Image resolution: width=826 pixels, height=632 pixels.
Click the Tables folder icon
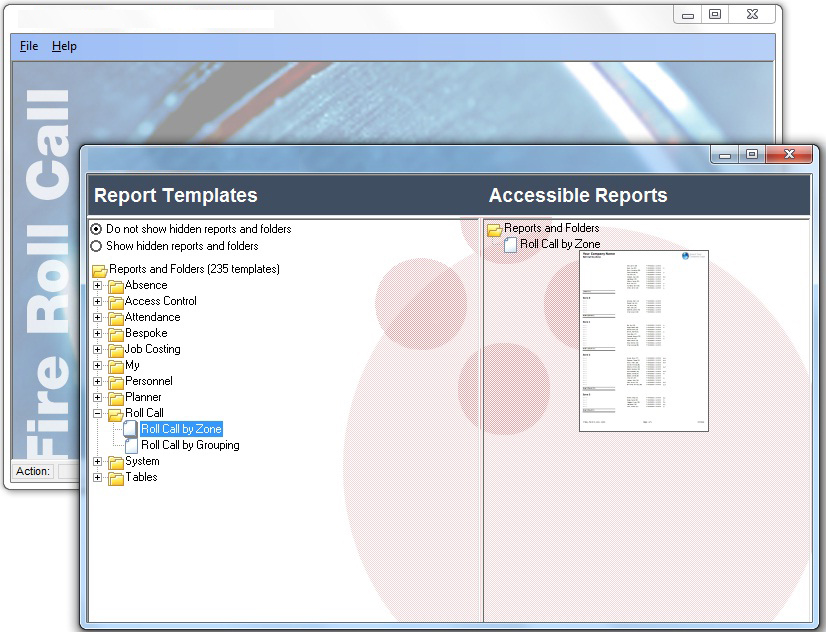116,478
